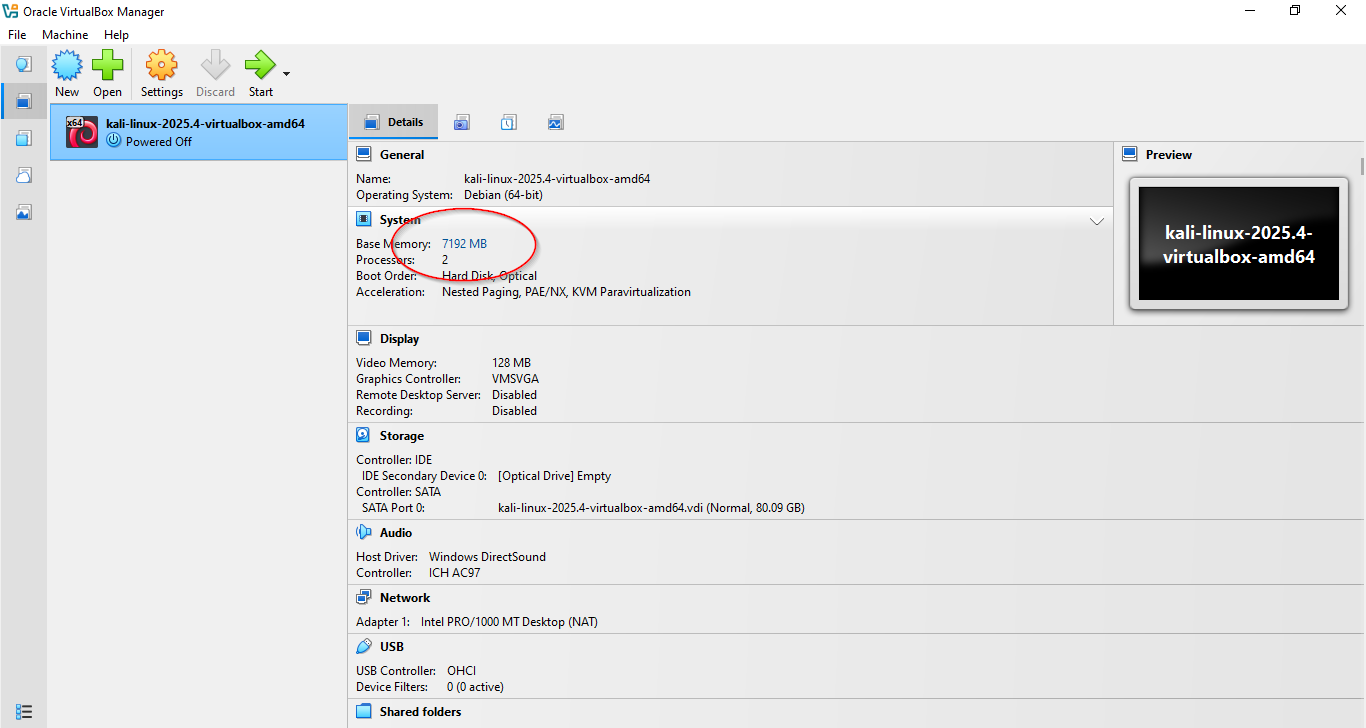Viewport: 1366px width, 728px height.
Task: Open the Logs tab clock icon
Action: point(509,123)
